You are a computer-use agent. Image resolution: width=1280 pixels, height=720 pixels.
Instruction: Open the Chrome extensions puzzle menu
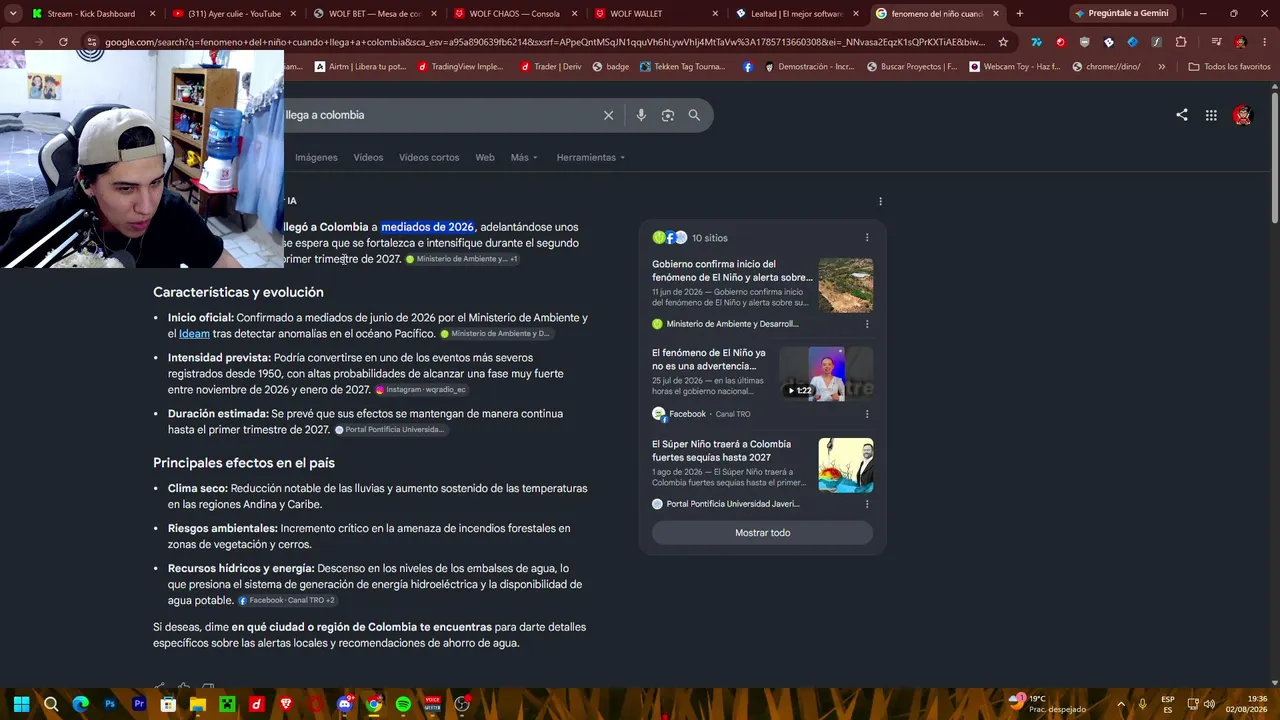pyautogui.click(x=1181, y=42)
